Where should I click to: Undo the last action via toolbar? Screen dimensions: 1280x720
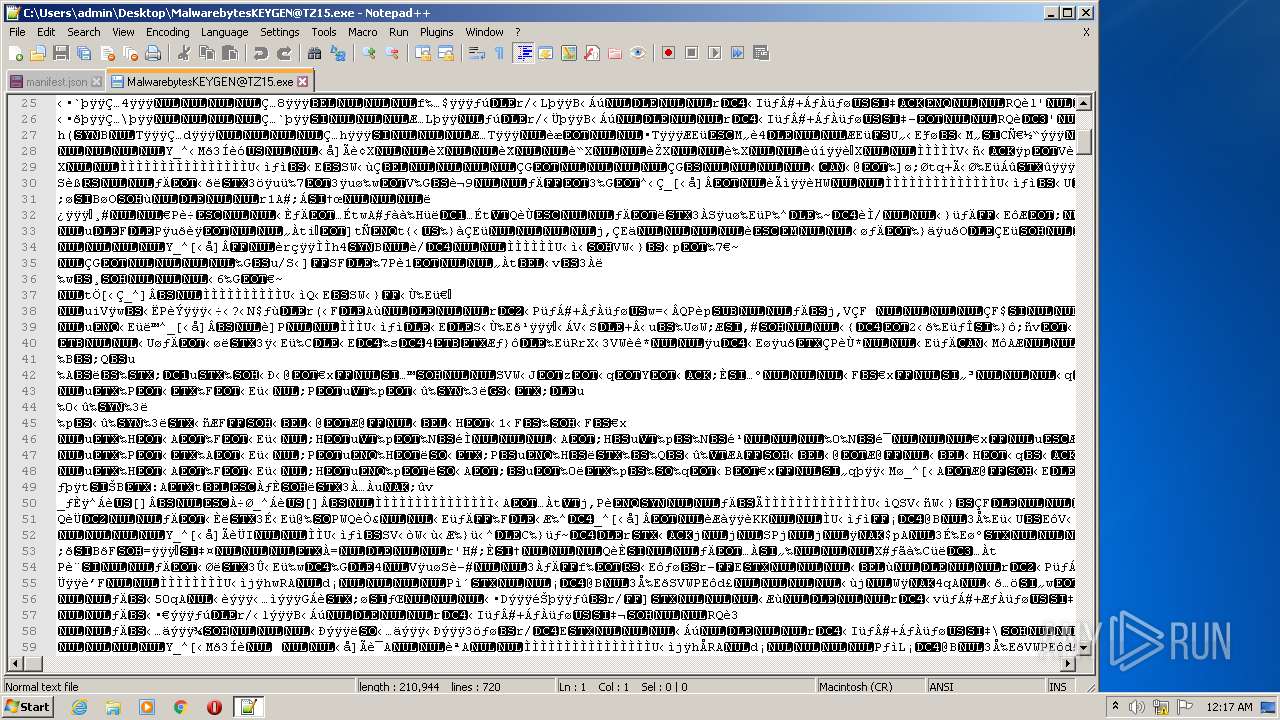(x=261, y=53)
